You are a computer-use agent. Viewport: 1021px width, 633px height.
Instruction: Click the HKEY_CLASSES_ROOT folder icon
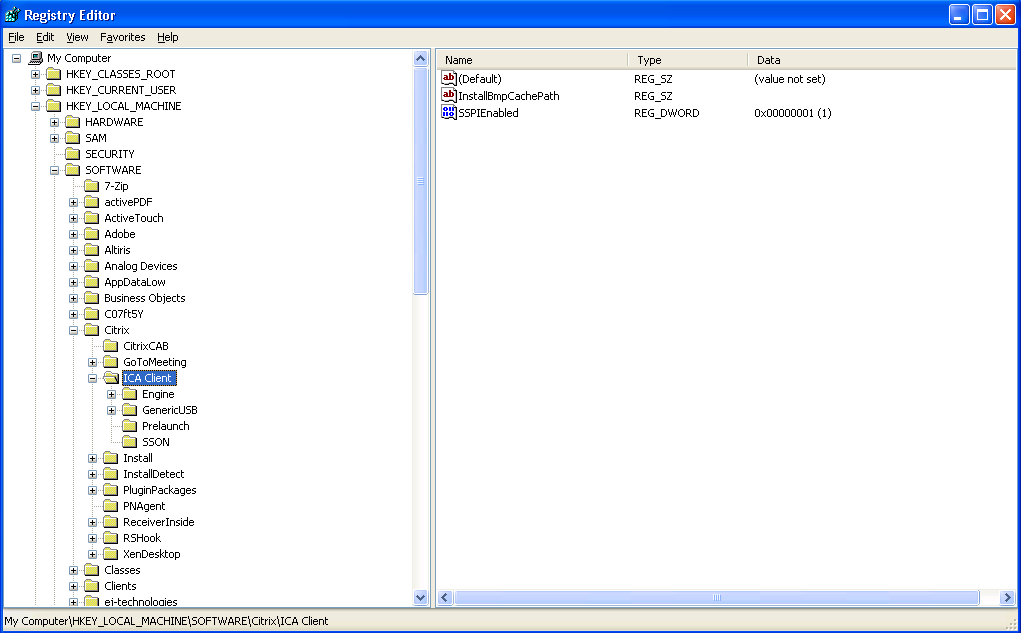pos(54,74)
